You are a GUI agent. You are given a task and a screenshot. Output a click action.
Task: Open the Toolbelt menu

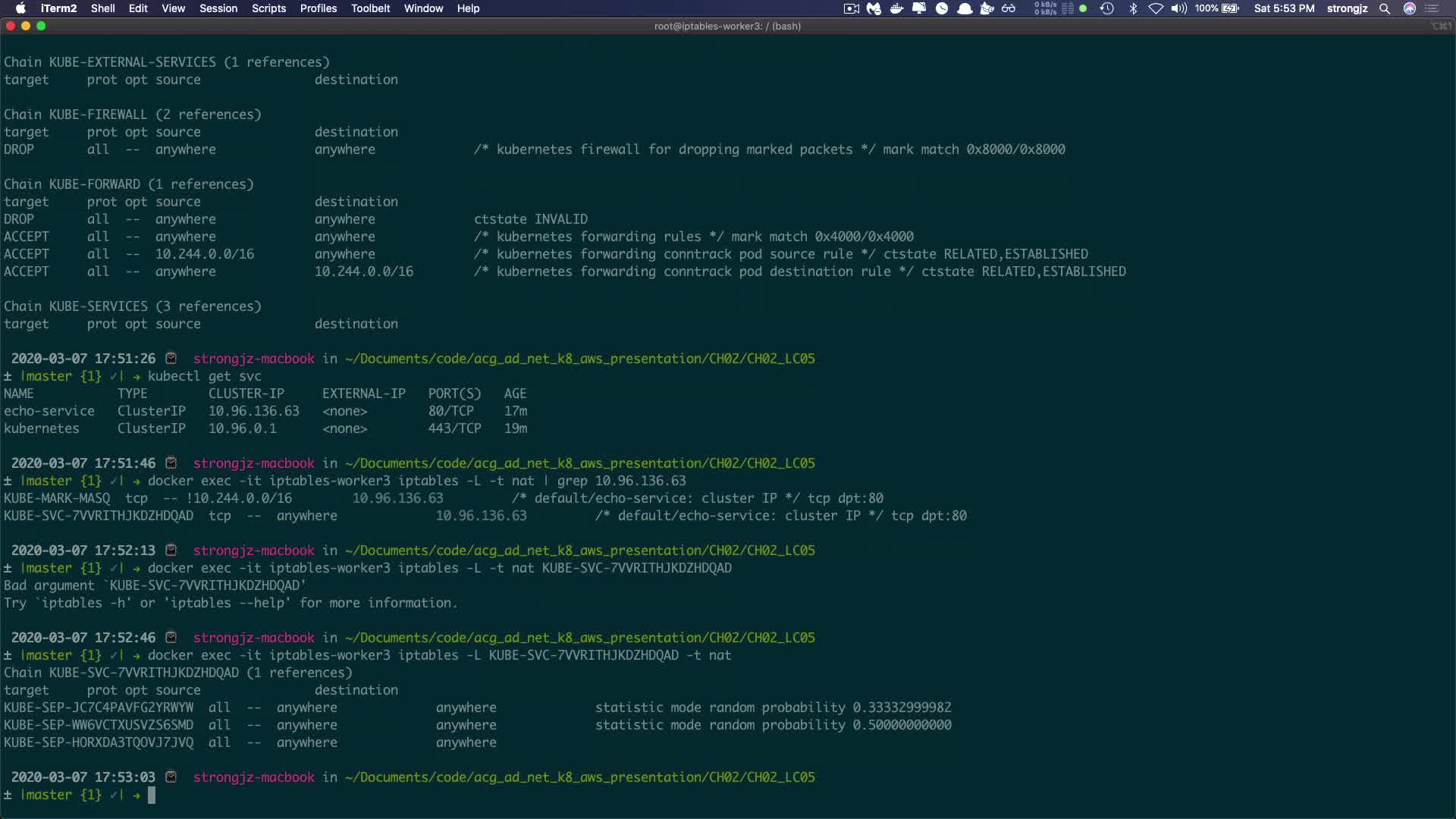(370, 8)
